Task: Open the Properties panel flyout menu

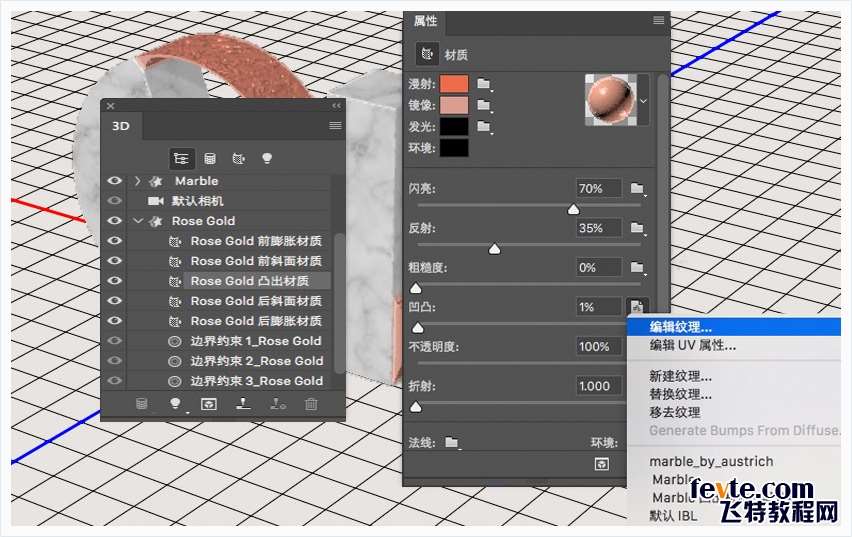Action: [x=659, y=20]
